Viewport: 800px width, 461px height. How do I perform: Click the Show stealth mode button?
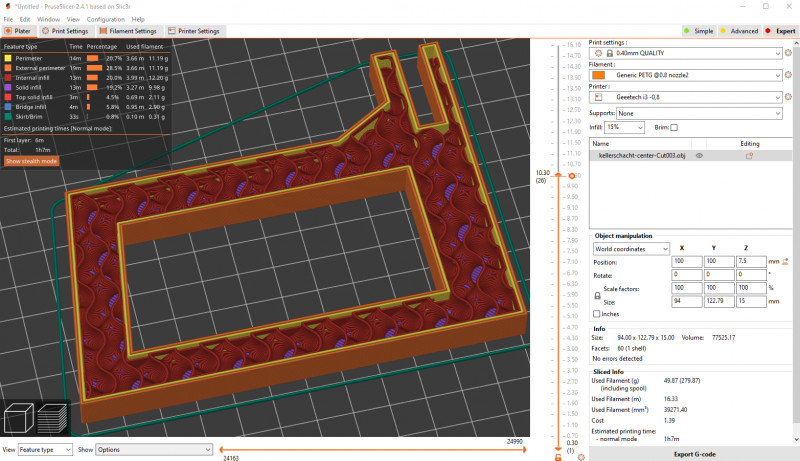(x=31, y=160)
